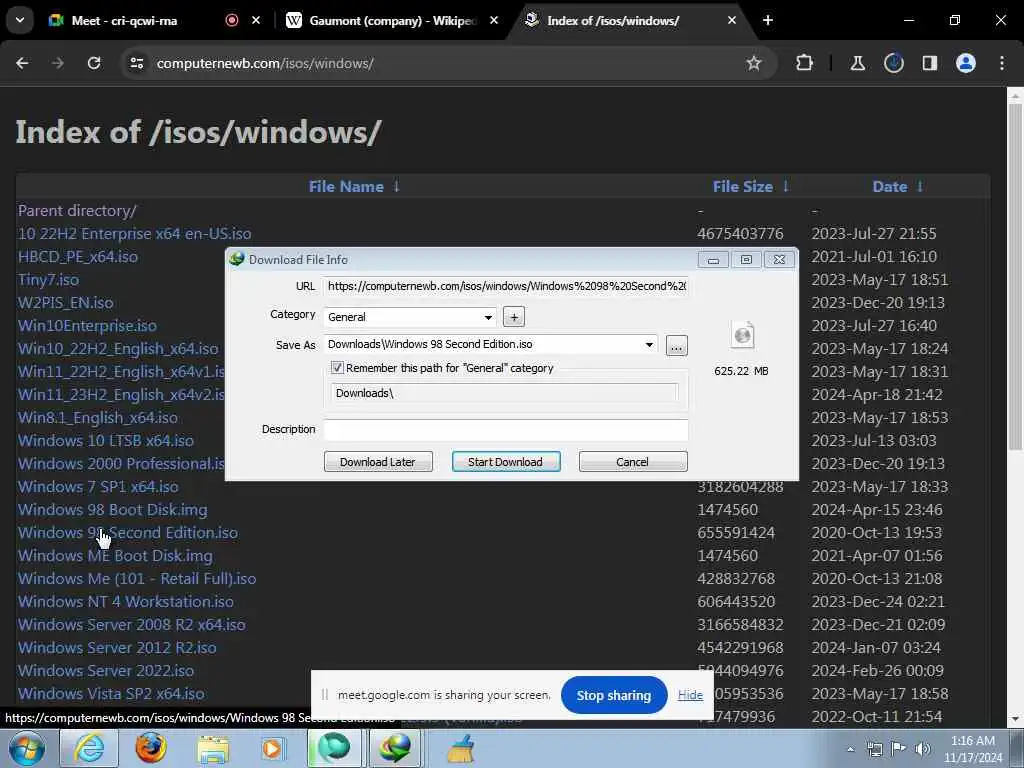Close the Gaumont Wikipedia tab
This screenshot has height=768, width=1024.
click(494, 20)
